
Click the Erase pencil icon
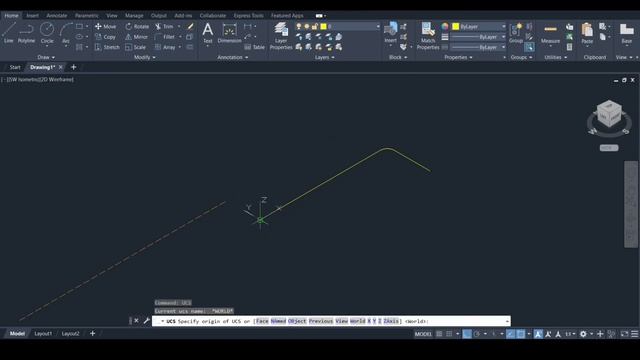[190, 27]
